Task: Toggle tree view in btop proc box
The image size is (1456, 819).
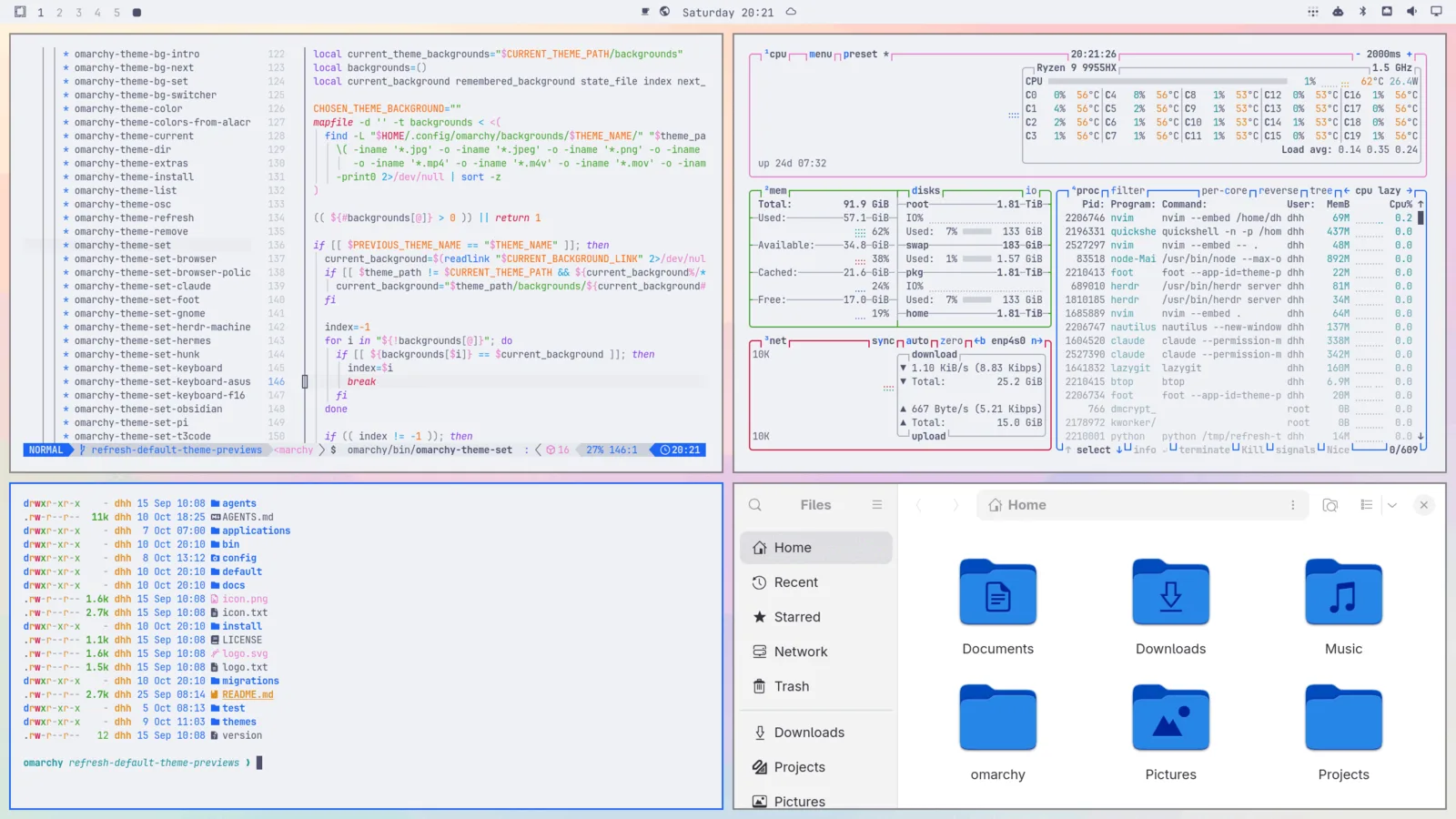Action: [x=1321, y=191]
